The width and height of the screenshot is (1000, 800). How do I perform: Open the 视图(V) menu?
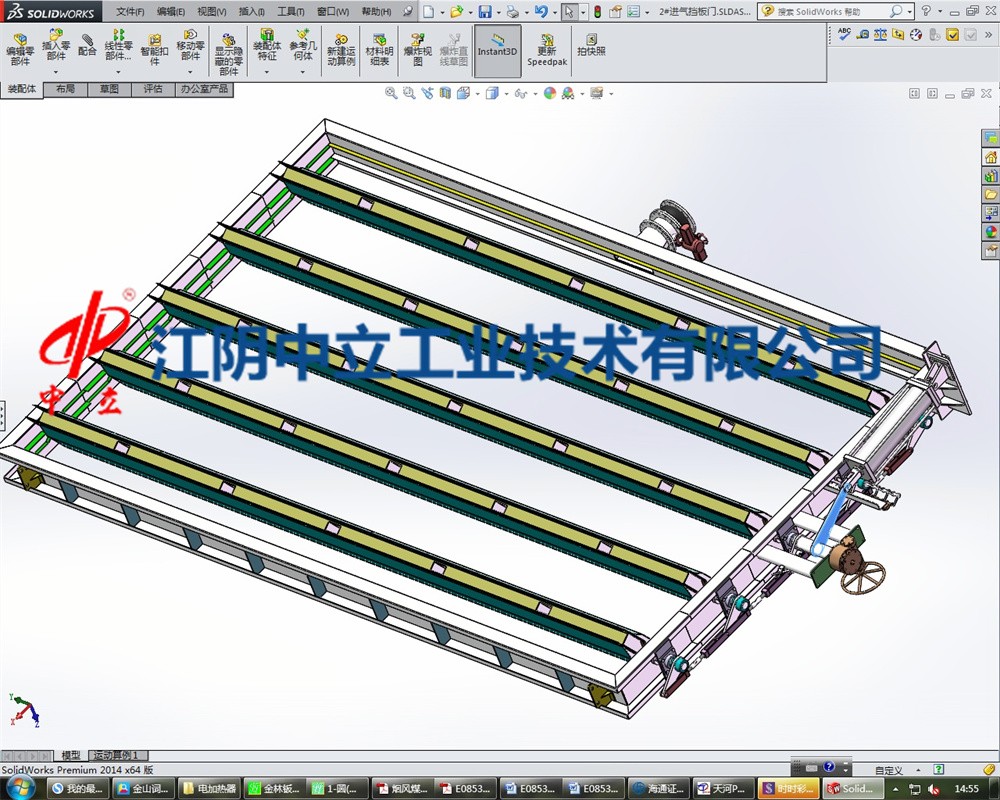[x=212, y=11]
